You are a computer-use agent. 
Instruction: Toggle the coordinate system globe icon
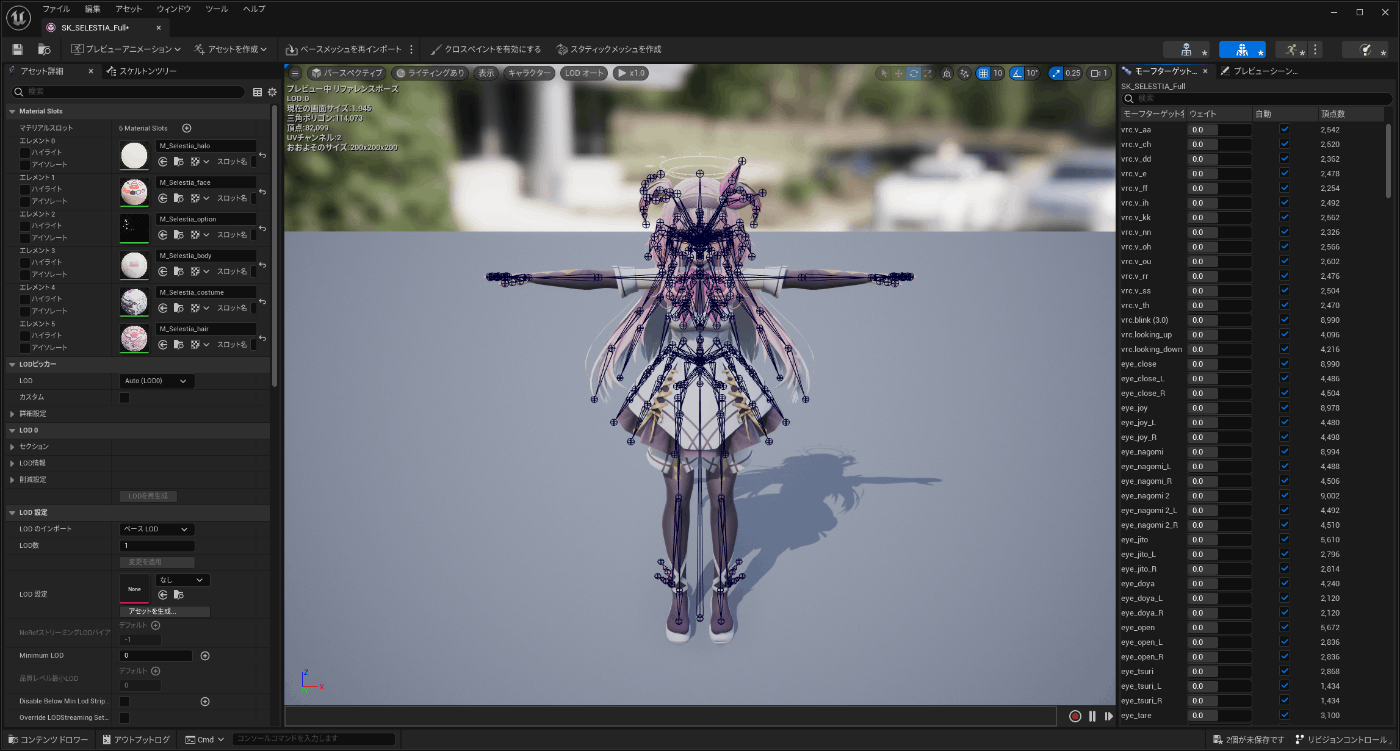949,73
